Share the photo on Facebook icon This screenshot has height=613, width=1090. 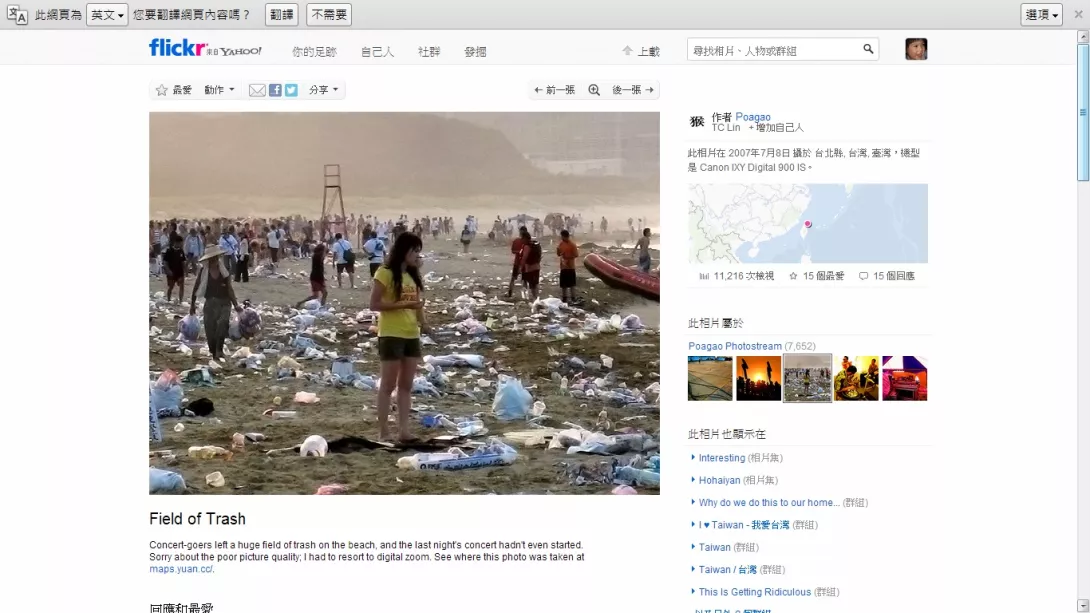coord(275,90)
